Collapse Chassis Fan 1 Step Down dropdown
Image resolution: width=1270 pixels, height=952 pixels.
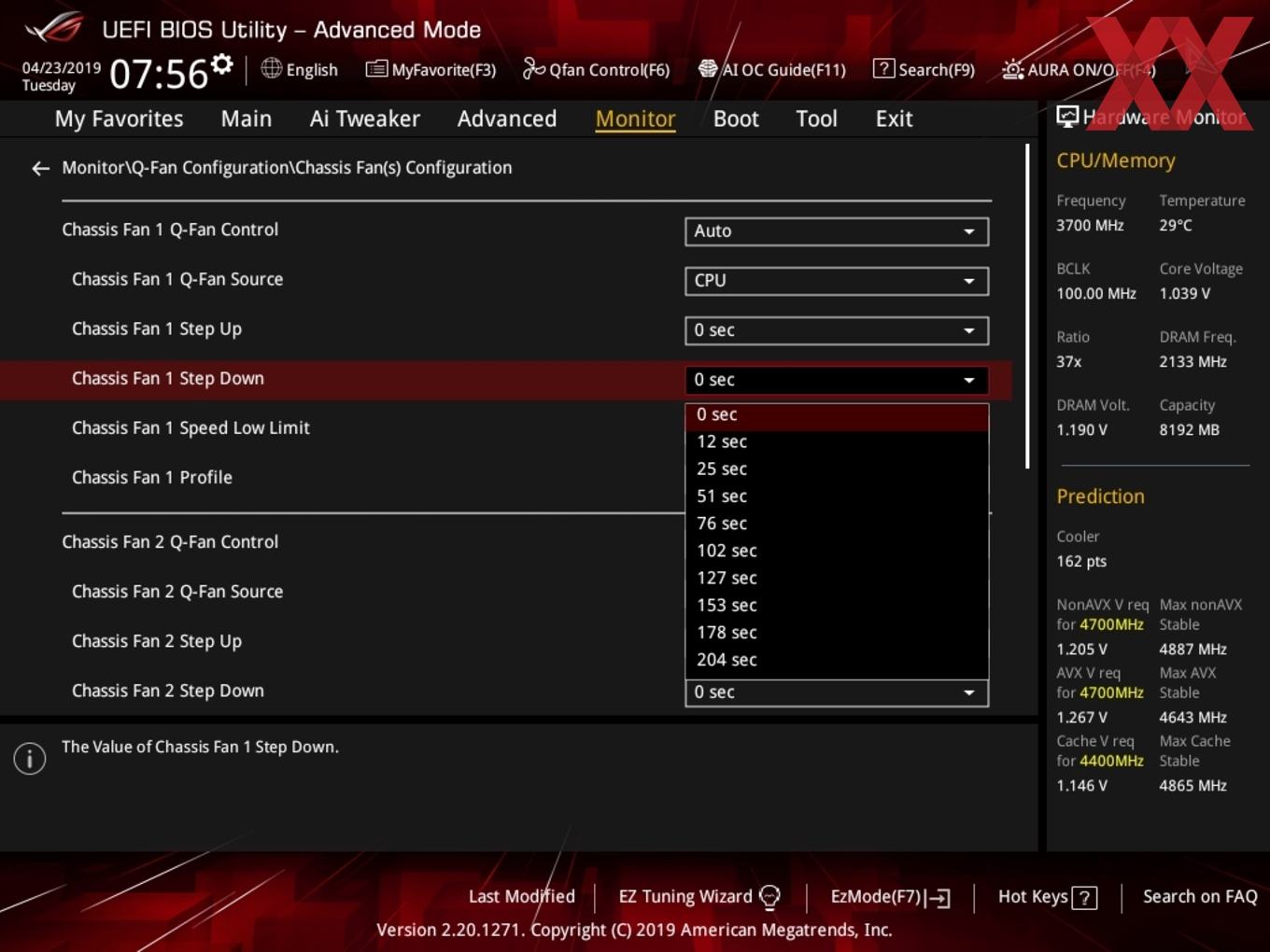click(837, 380)
